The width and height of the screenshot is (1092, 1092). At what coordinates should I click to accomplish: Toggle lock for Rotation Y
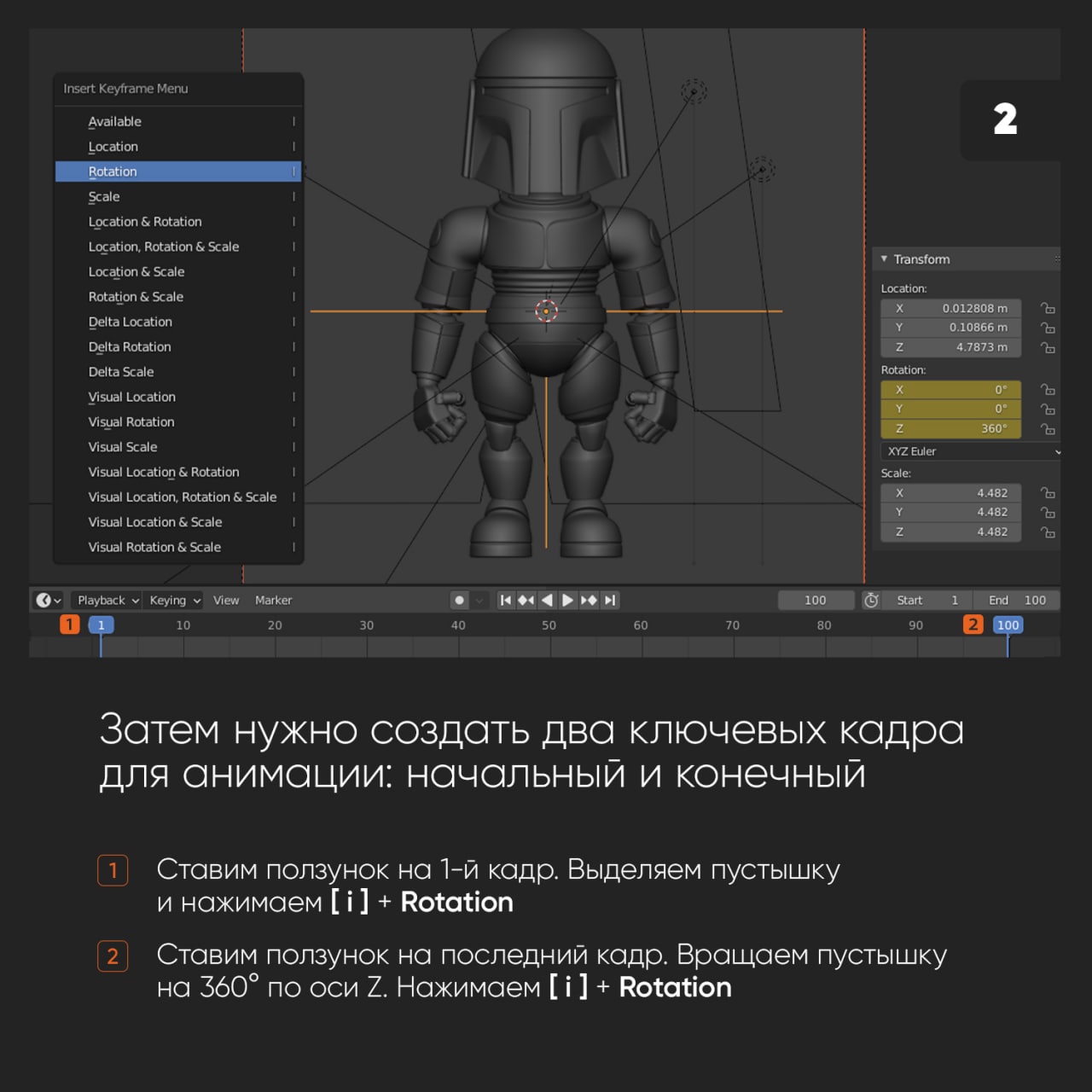pos(1048,409)
